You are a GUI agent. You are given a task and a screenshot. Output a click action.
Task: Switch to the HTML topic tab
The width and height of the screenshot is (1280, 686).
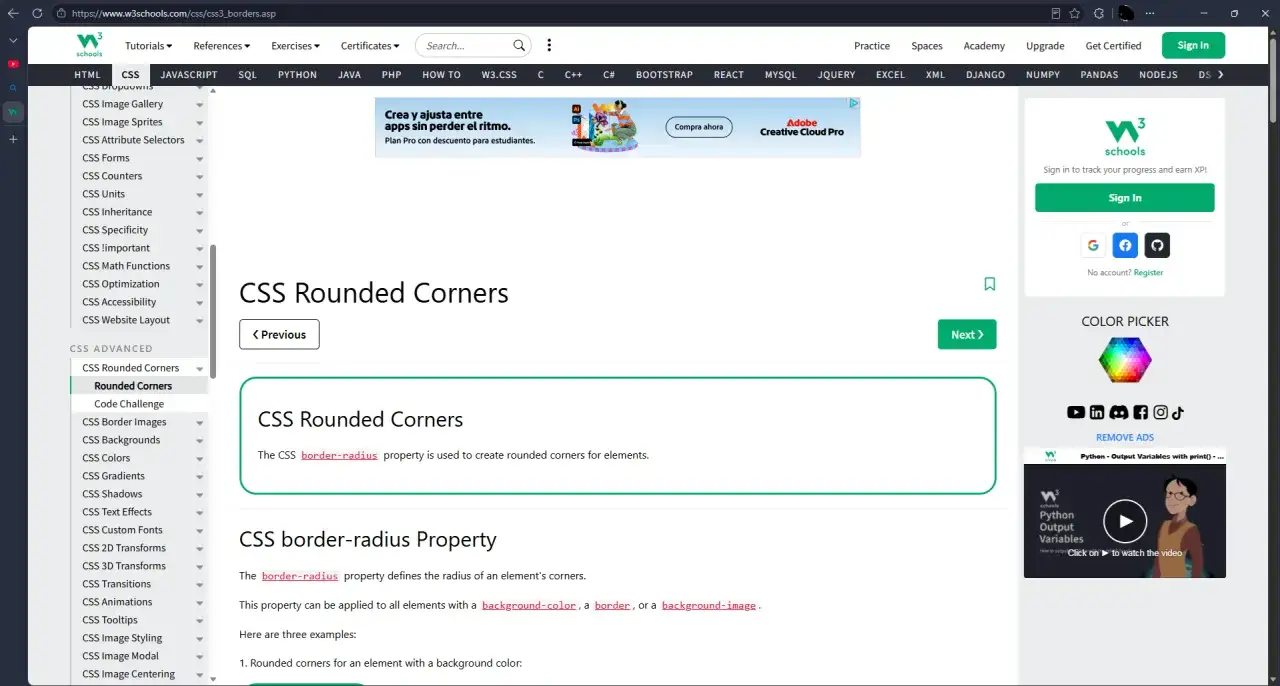coord(87,75)
